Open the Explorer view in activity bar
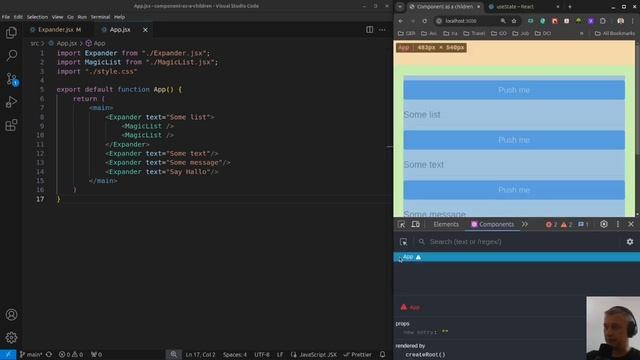The width and height of the screenshot is (640, 360). coord(11,33)
